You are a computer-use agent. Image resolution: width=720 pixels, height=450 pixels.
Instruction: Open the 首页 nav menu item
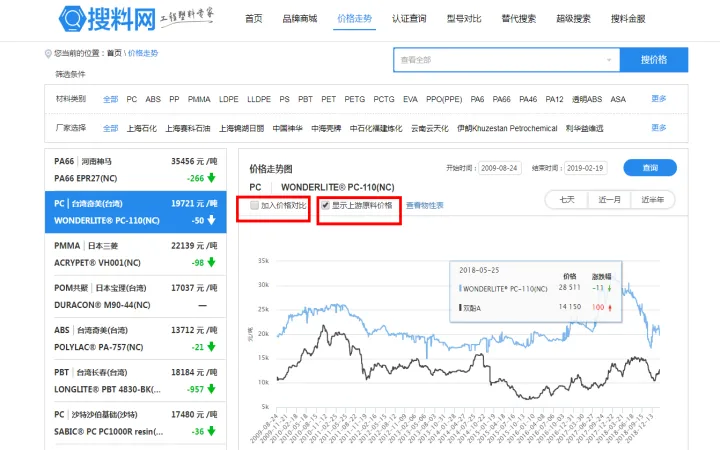pyautogui.click(x=253, y=19)
